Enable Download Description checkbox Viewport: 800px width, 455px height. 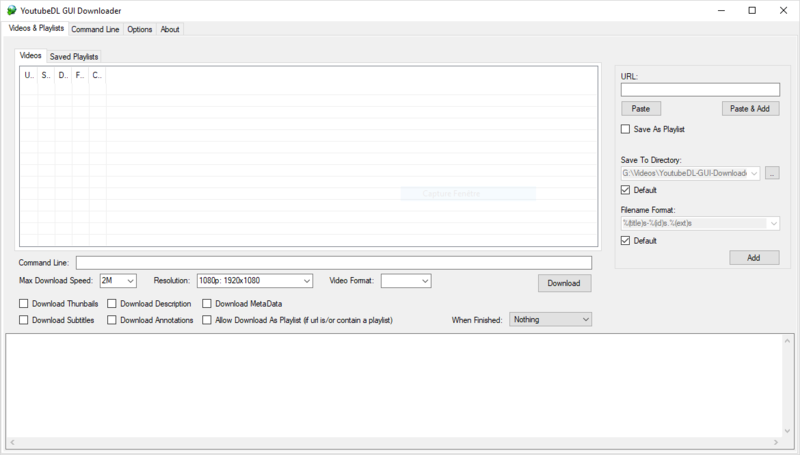coord(112,304)
